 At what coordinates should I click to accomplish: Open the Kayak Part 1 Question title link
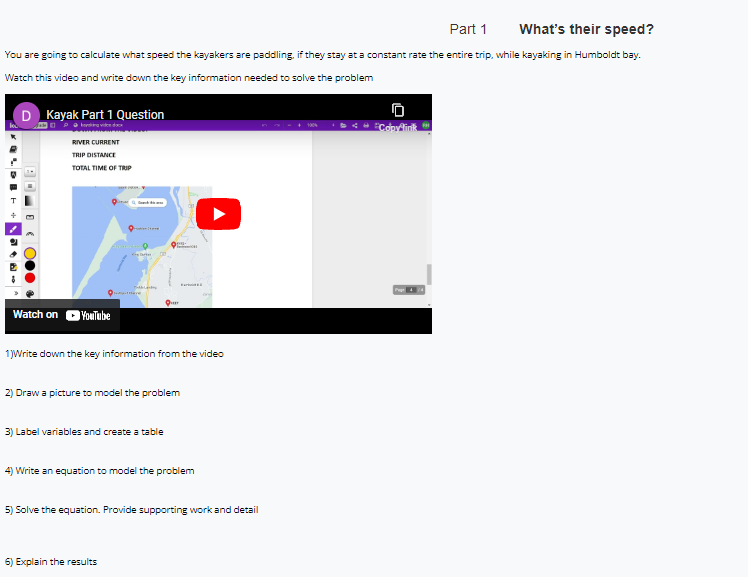click(105, 114)
